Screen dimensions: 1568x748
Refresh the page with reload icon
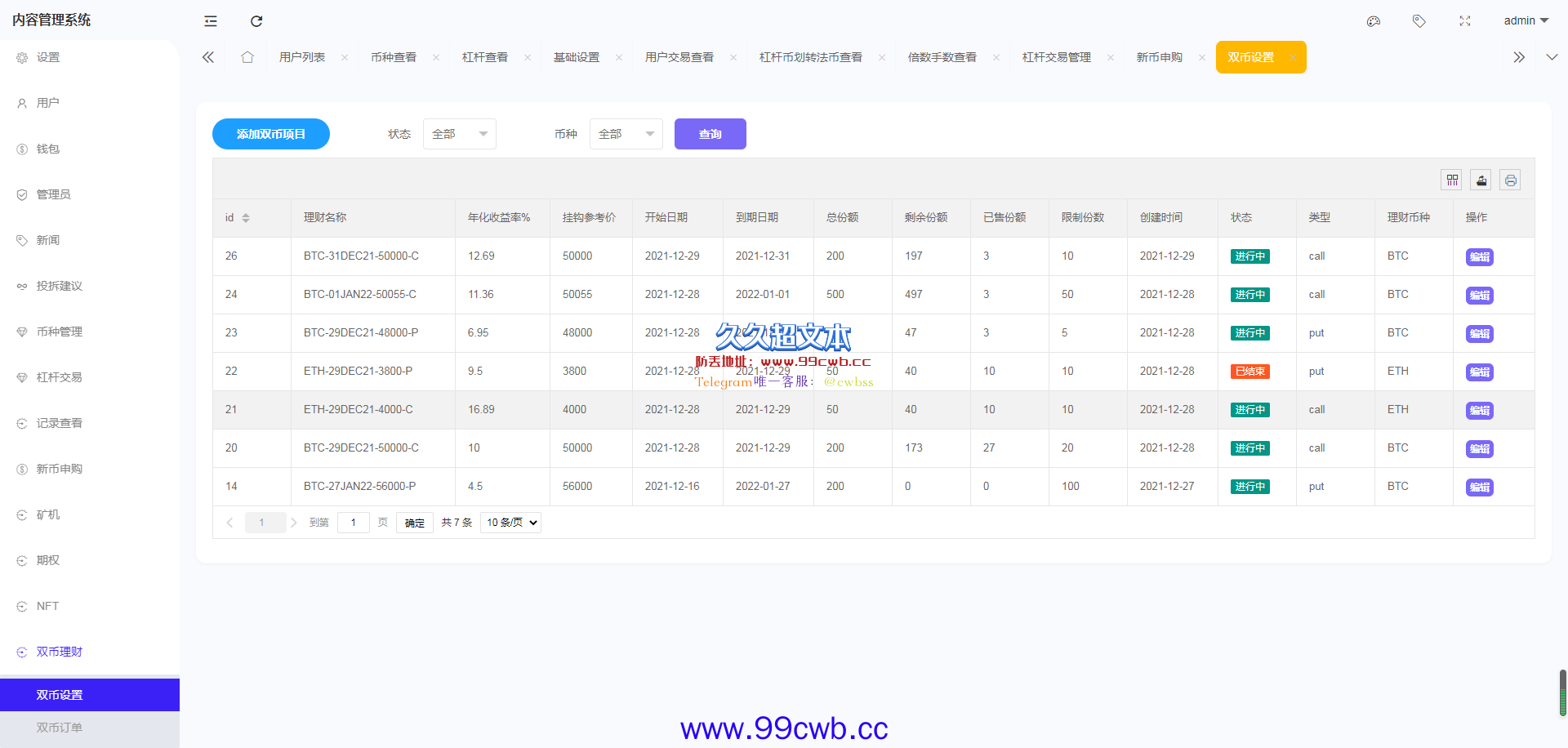pyautogui.click(x=256, y=21)
